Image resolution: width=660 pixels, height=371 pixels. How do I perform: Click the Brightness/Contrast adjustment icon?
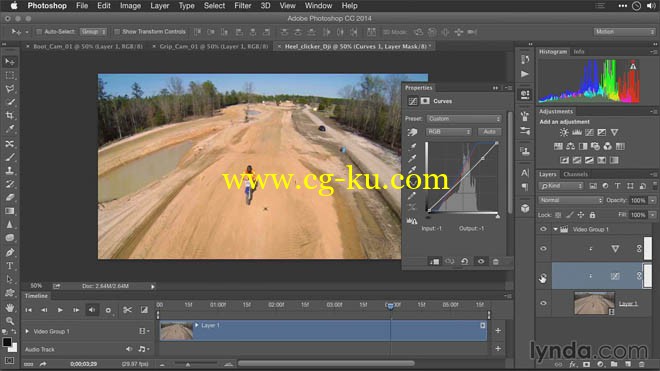pos(564,133)
